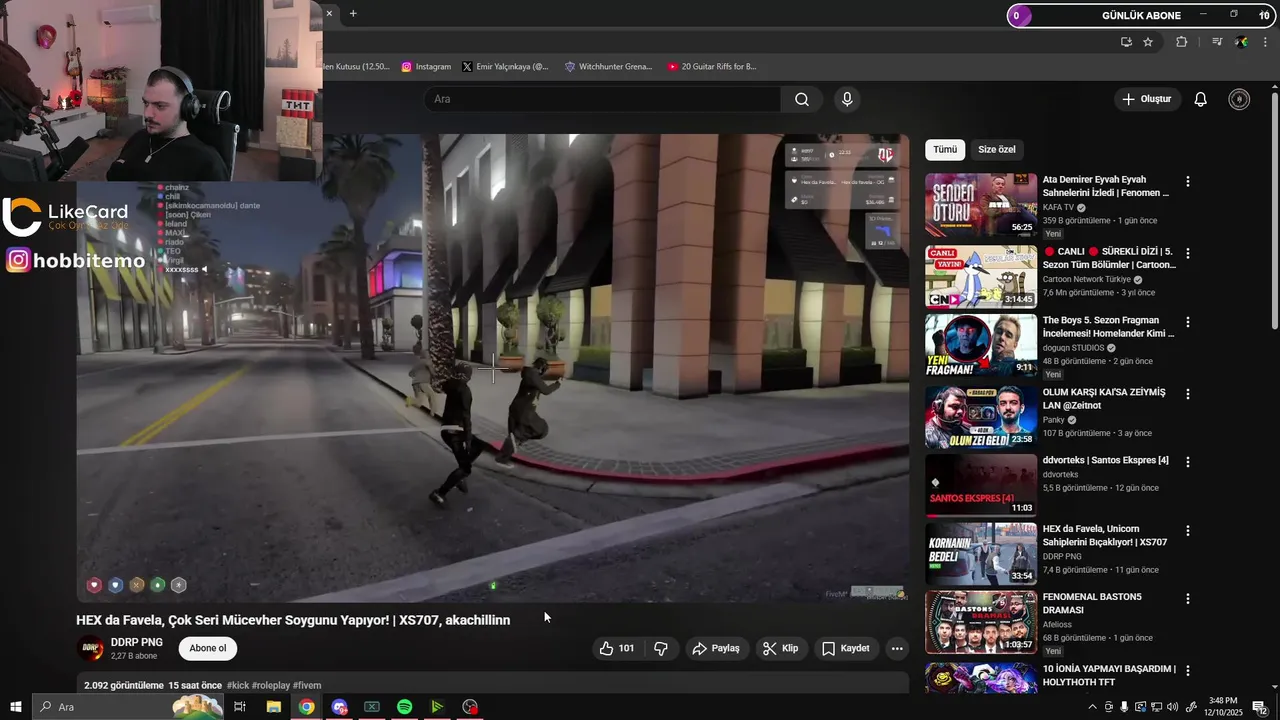The width and height of the screenshot is (1280, 720).
Task: Open YouTube account avatar menu
Action: tap(1239, 99)
